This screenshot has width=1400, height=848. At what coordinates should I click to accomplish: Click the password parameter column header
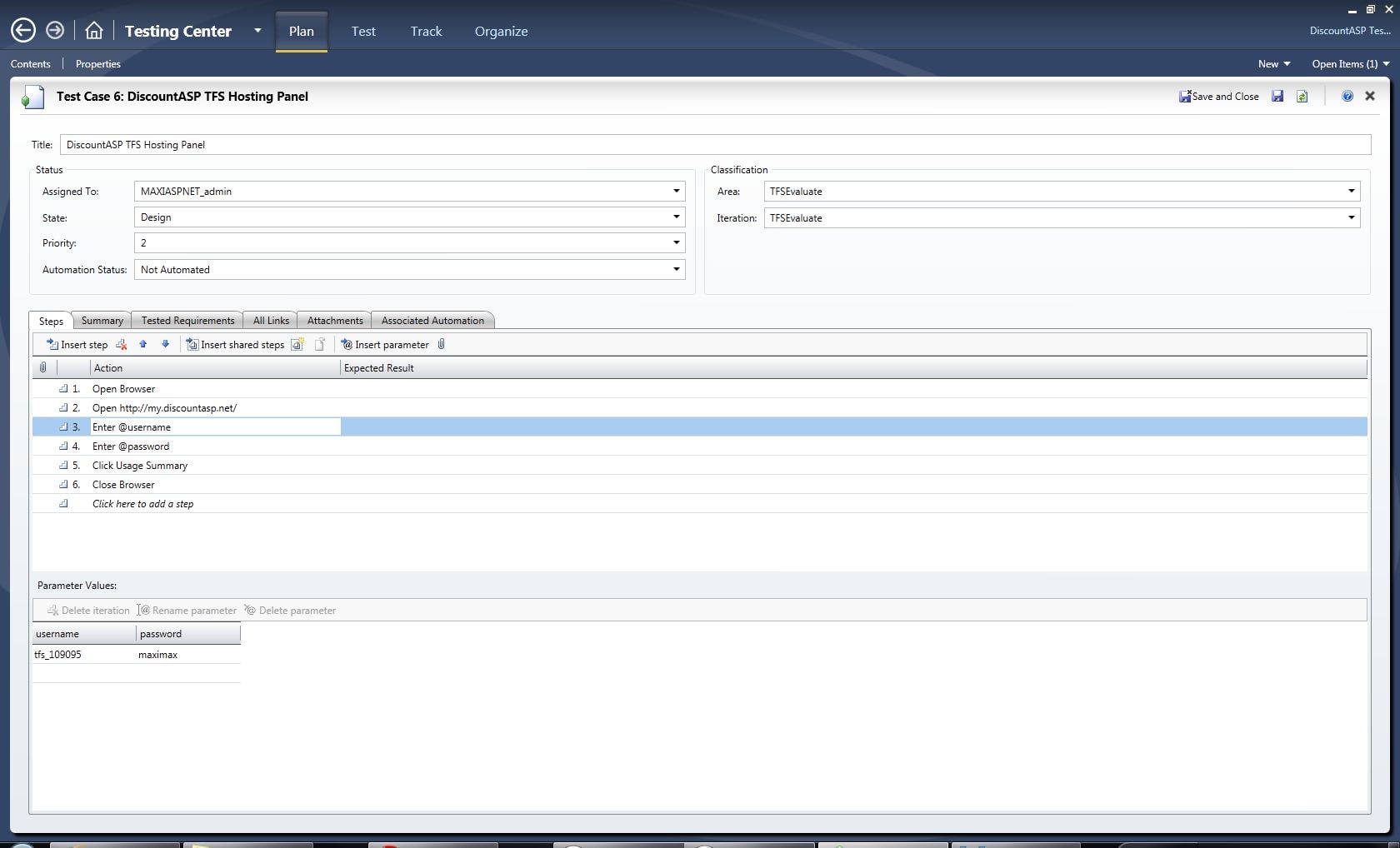click(x=188, y=634)
